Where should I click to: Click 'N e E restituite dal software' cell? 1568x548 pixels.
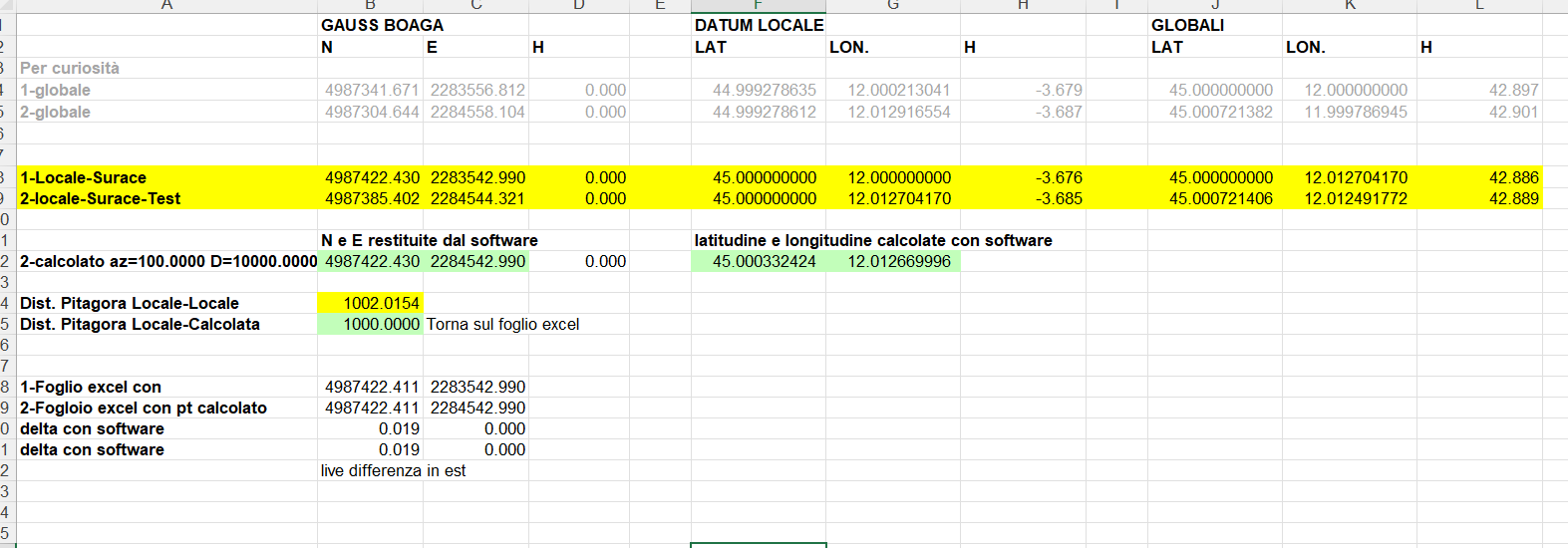tap(429, 240)
